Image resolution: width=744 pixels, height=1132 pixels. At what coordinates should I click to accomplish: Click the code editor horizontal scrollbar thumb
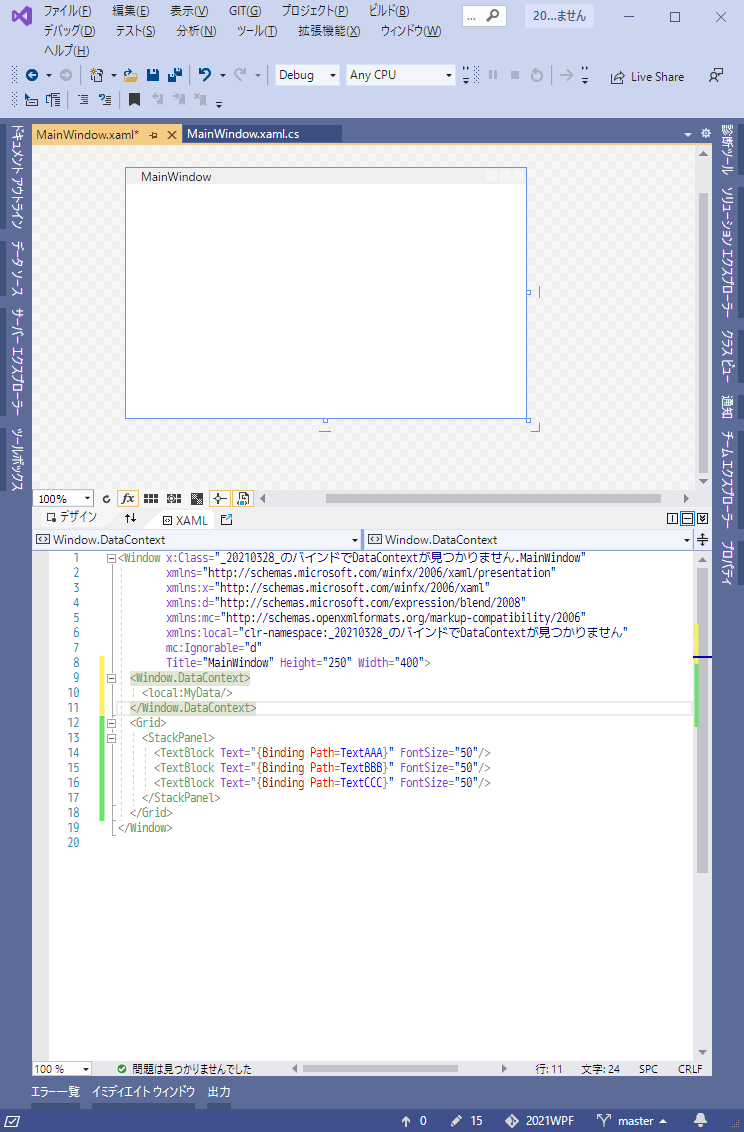pos(380,1068)
